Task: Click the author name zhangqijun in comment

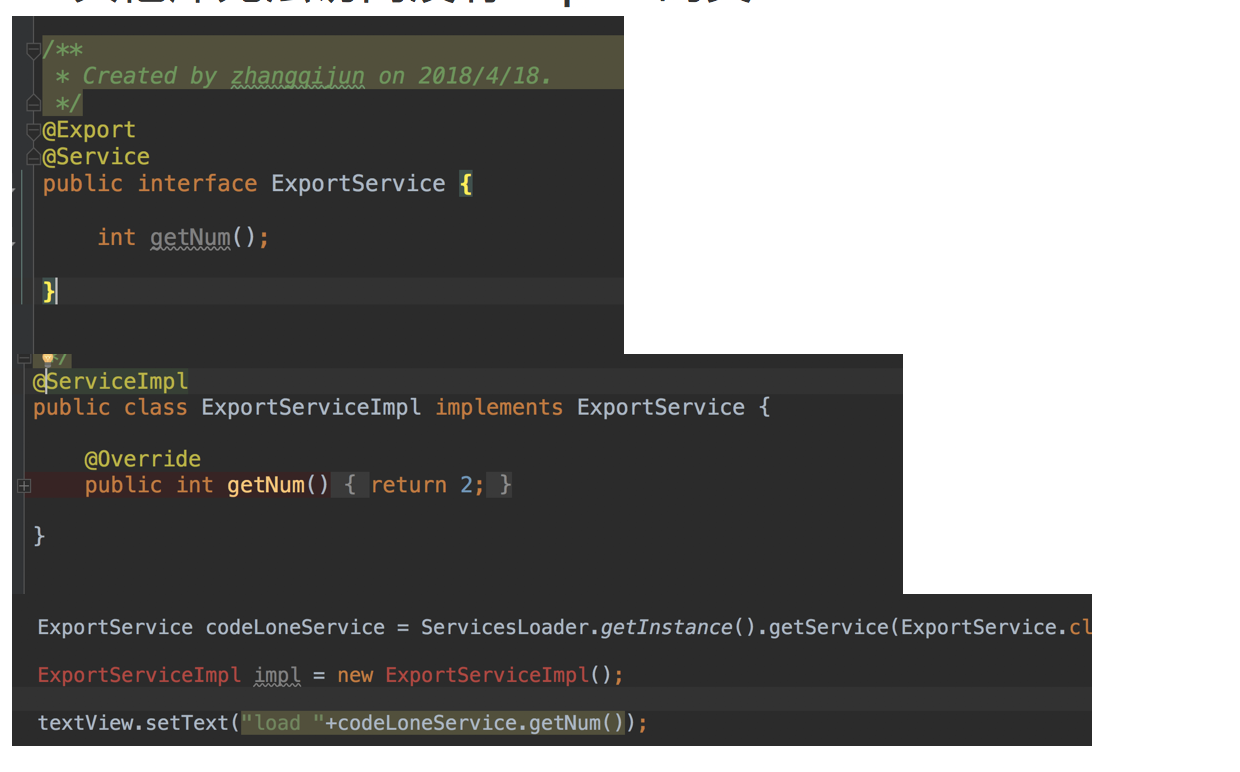Action: (297, 76)
